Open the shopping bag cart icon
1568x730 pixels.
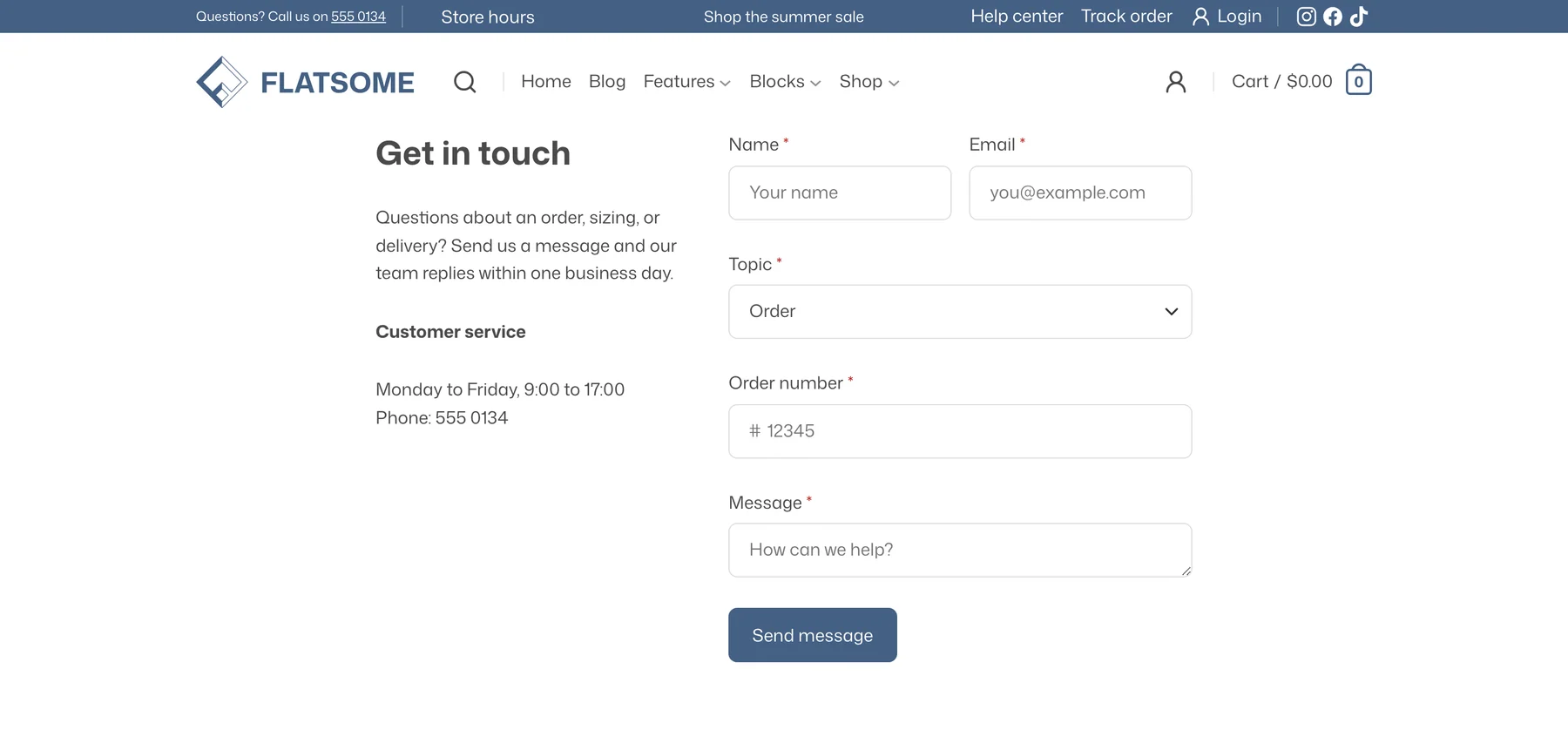pyautogui.click(x=1358, y=80)
